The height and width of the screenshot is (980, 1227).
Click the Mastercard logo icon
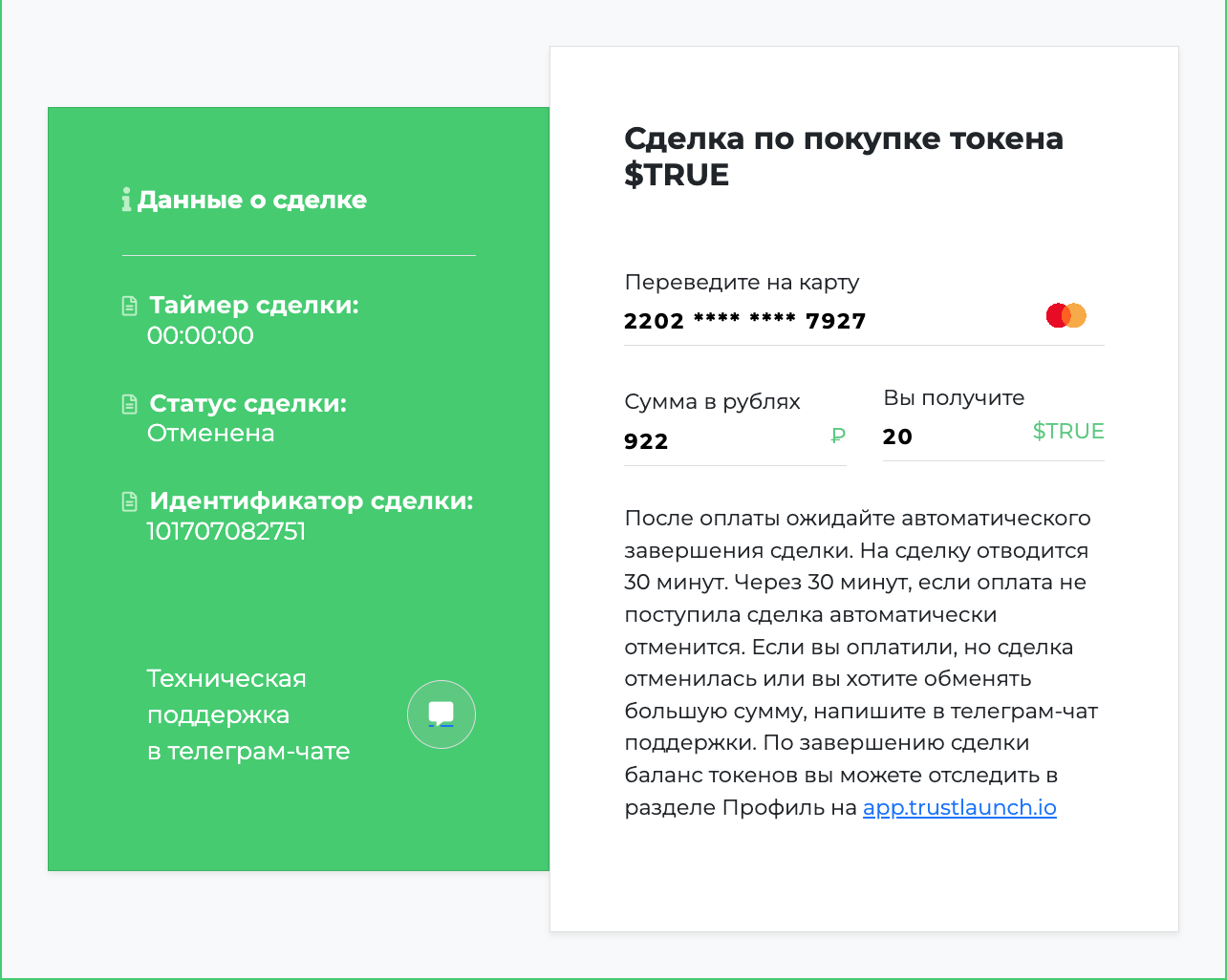coord(1066,315)
